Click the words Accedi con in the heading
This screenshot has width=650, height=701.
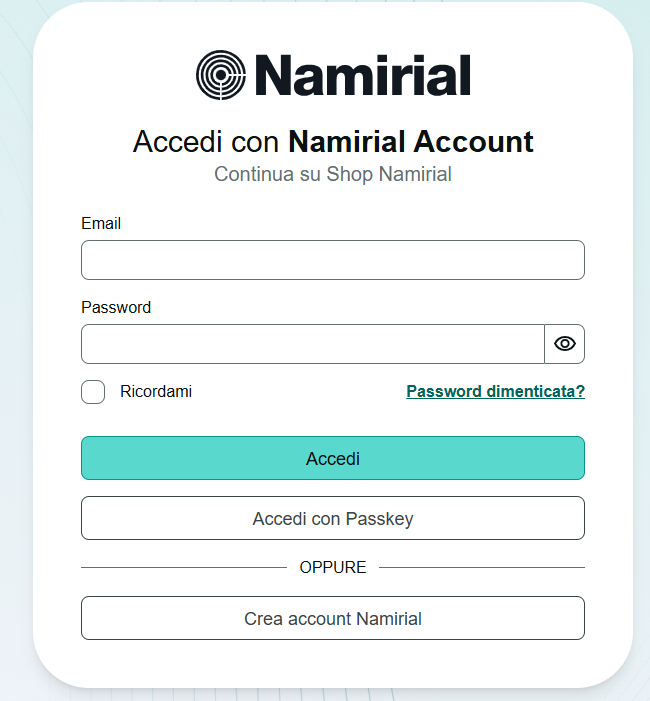tap(207, 142)
